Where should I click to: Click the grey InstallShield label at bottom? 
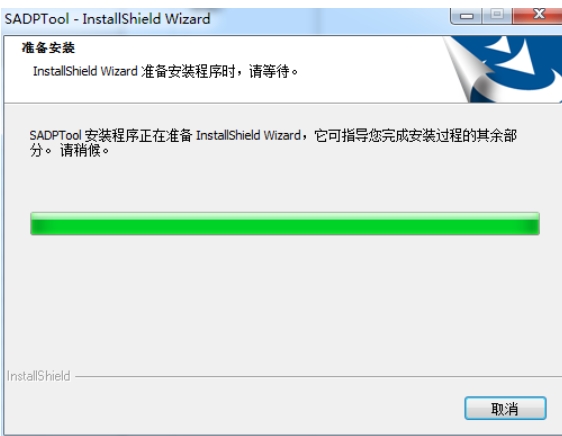click(x=38, y=376)
